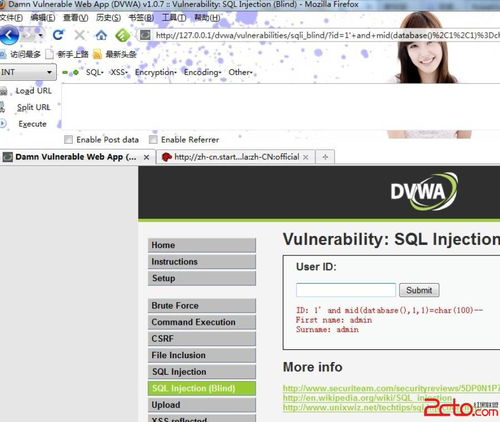Click the HackBar URL text area

click(x=281, y=107)
